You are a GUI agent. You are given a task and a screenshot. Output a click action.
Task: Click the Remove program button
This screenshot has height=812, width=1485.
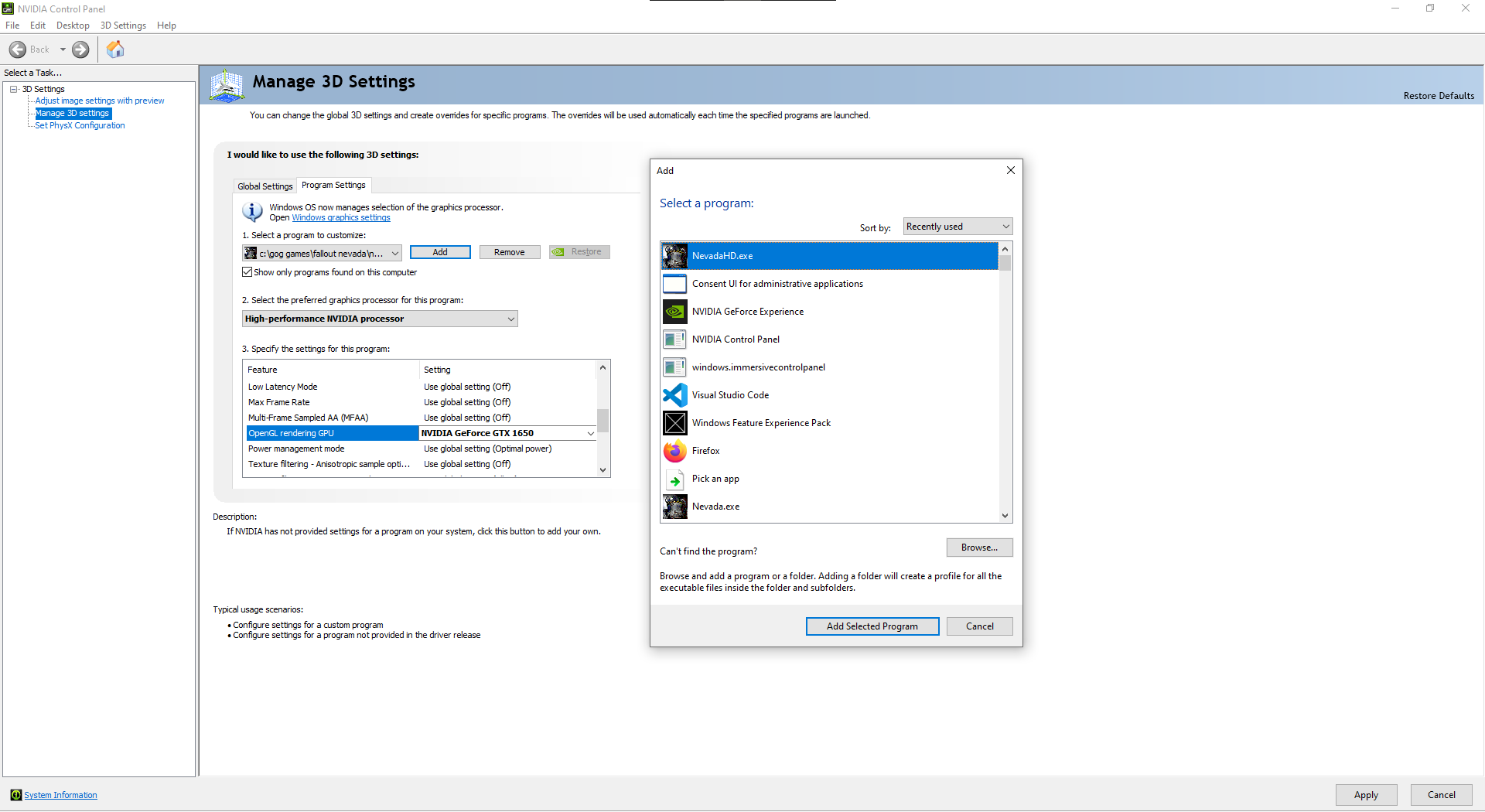click(510, 252)
